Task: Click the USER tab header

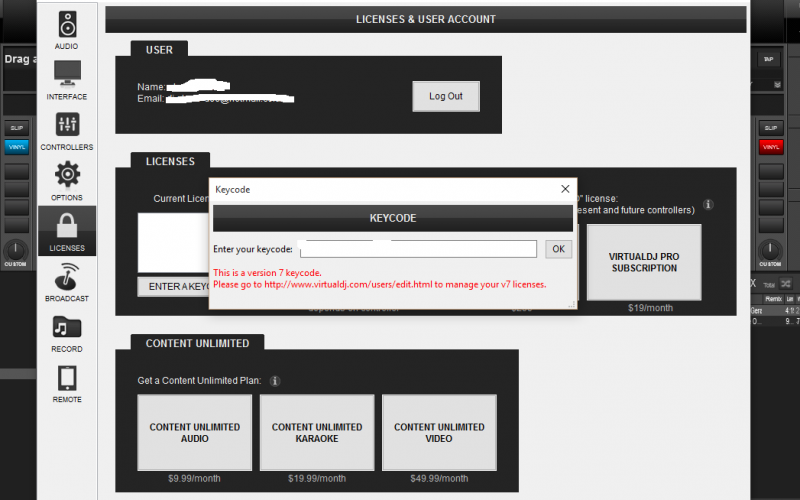Action: 159,49
